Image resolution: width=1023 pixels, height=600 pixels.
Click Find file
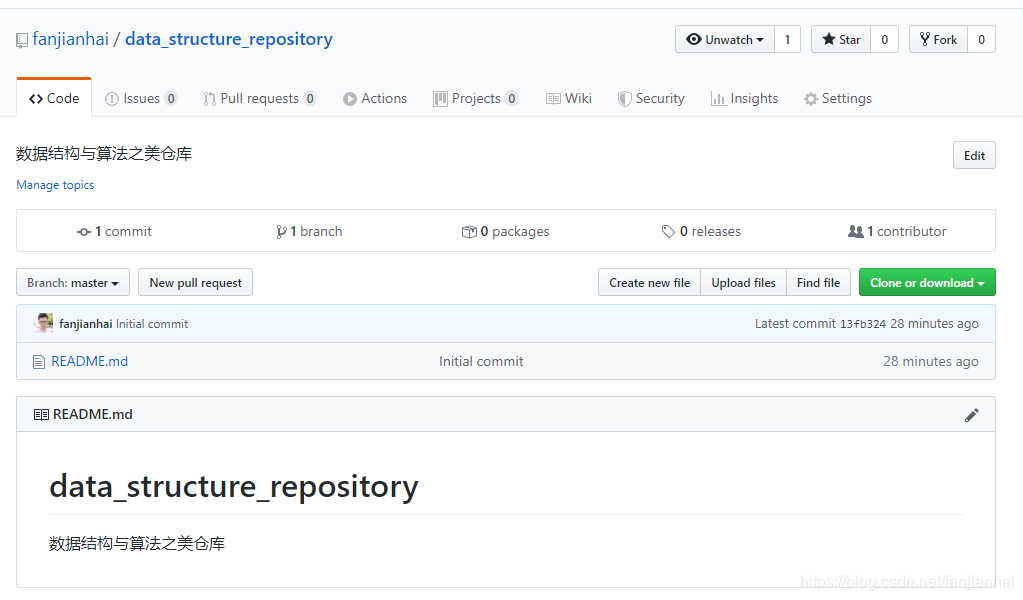click(819, 282)
